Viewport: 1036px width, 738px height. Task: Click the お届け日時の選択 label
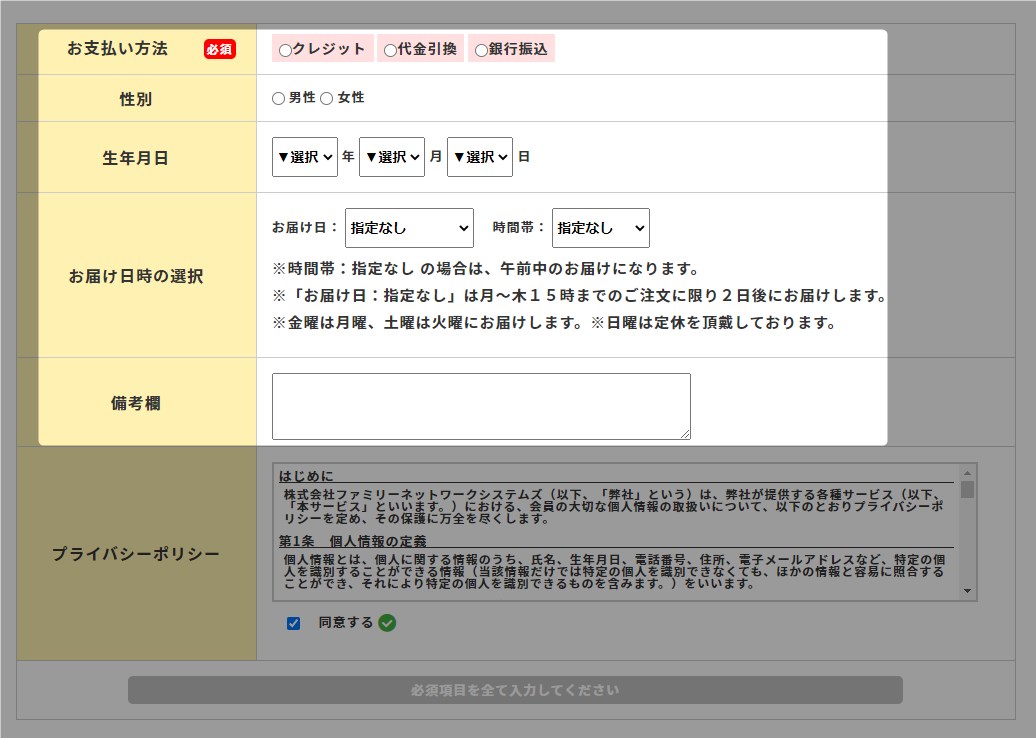(x=135, y=276)
